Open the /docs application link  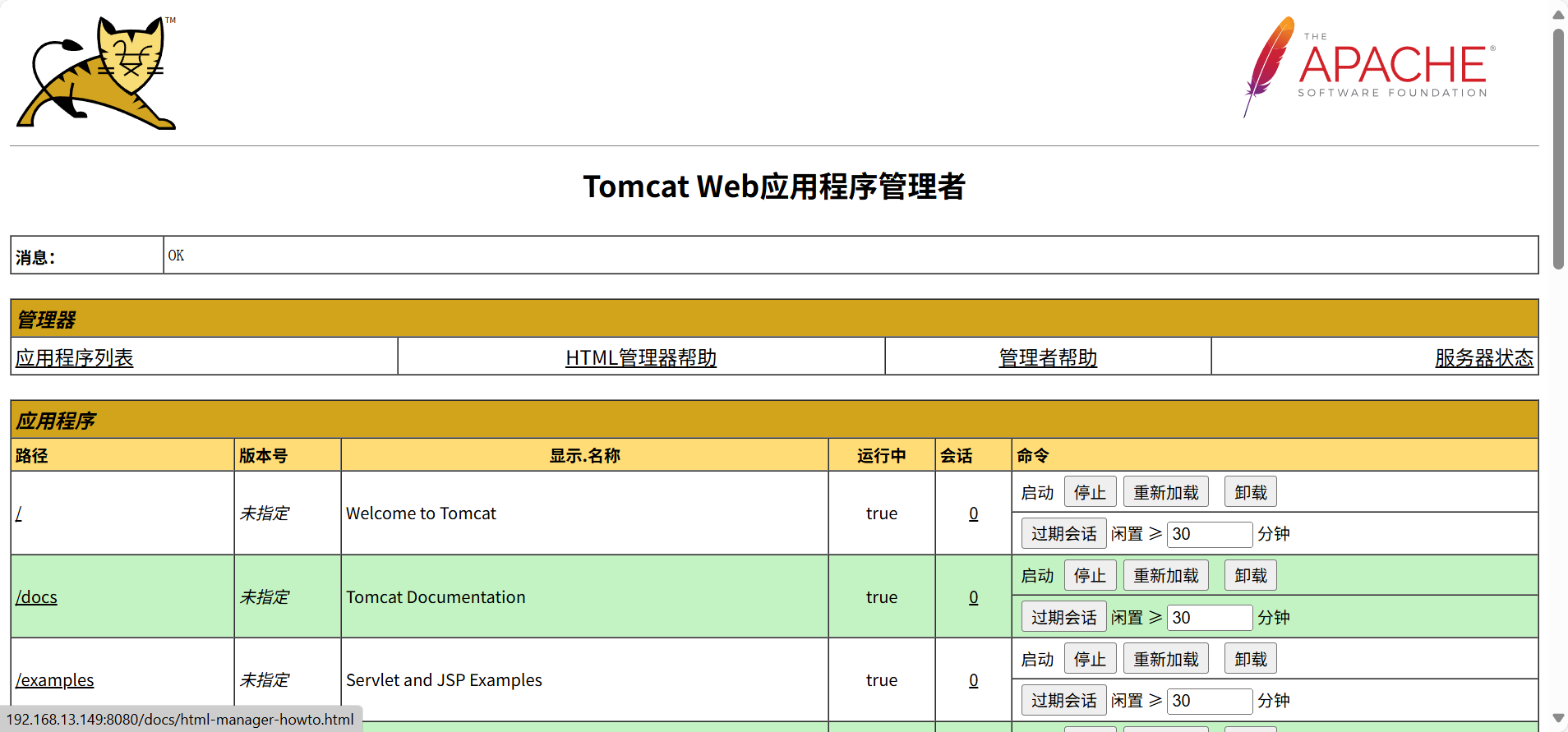(36, 597)
